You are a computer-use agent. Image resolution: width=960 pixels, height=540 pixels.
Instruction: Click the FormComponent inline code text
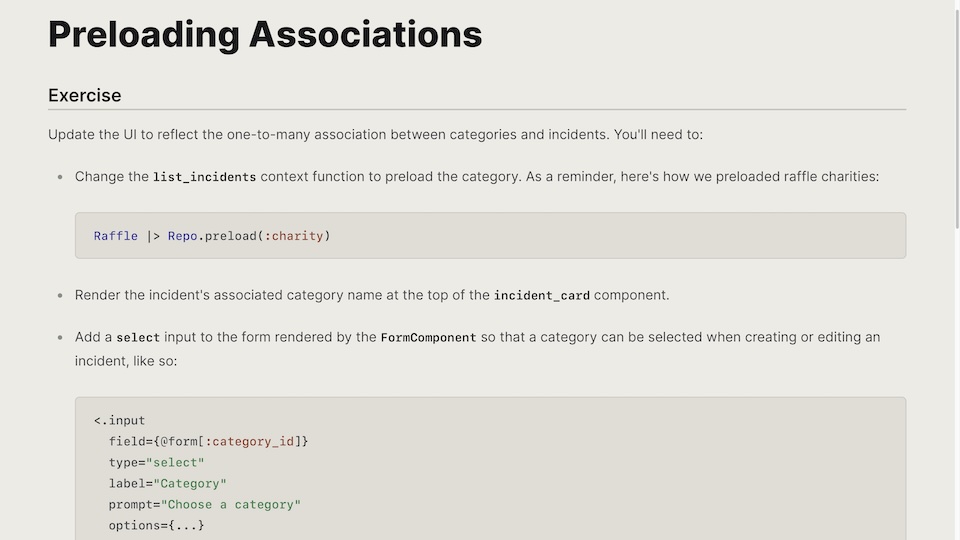tap(428, 338)
